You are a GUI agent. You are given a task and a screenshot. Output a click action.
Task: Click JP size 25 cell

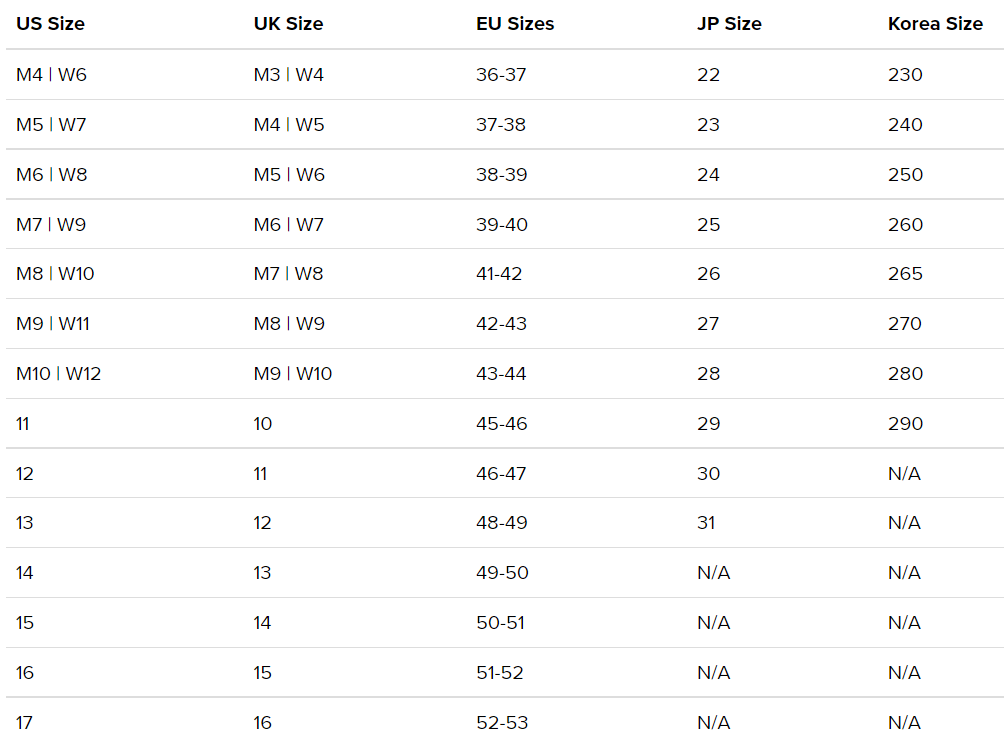click(x=709, y=225)
